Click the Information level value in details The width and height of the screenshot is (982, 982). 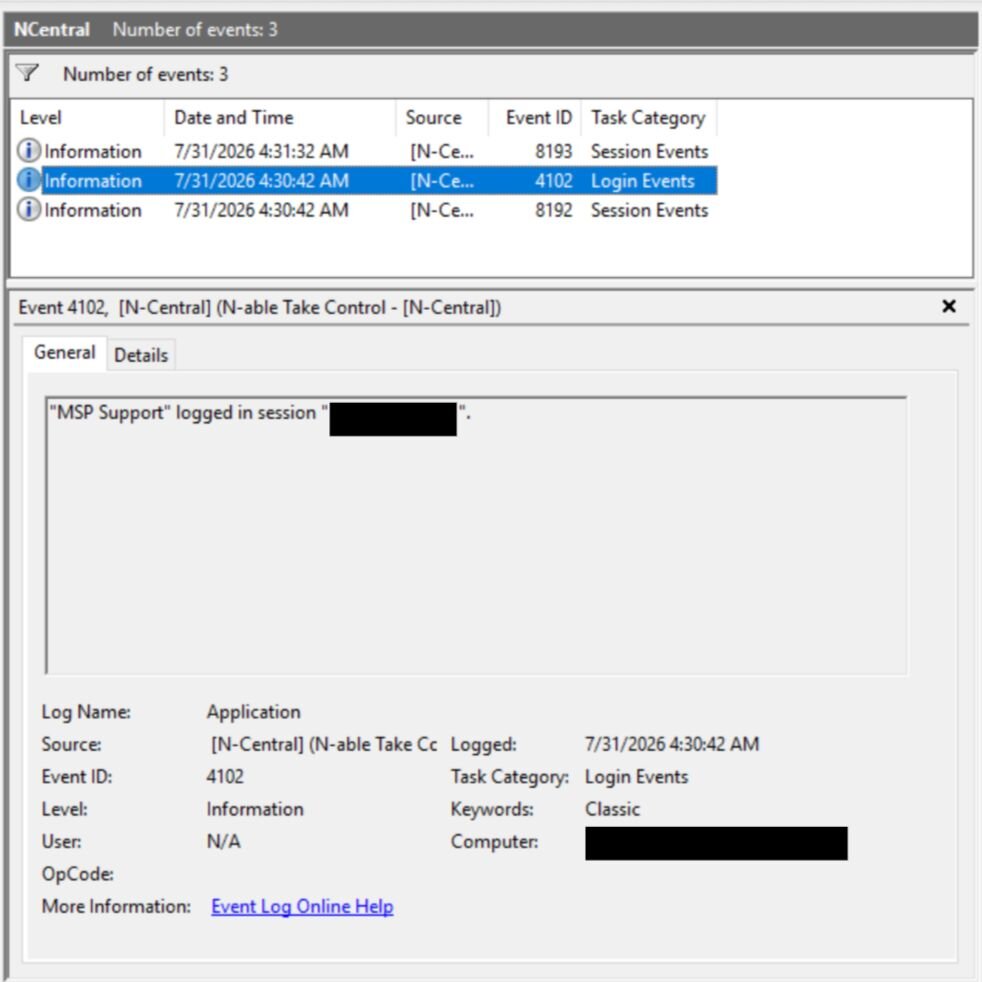255,809
